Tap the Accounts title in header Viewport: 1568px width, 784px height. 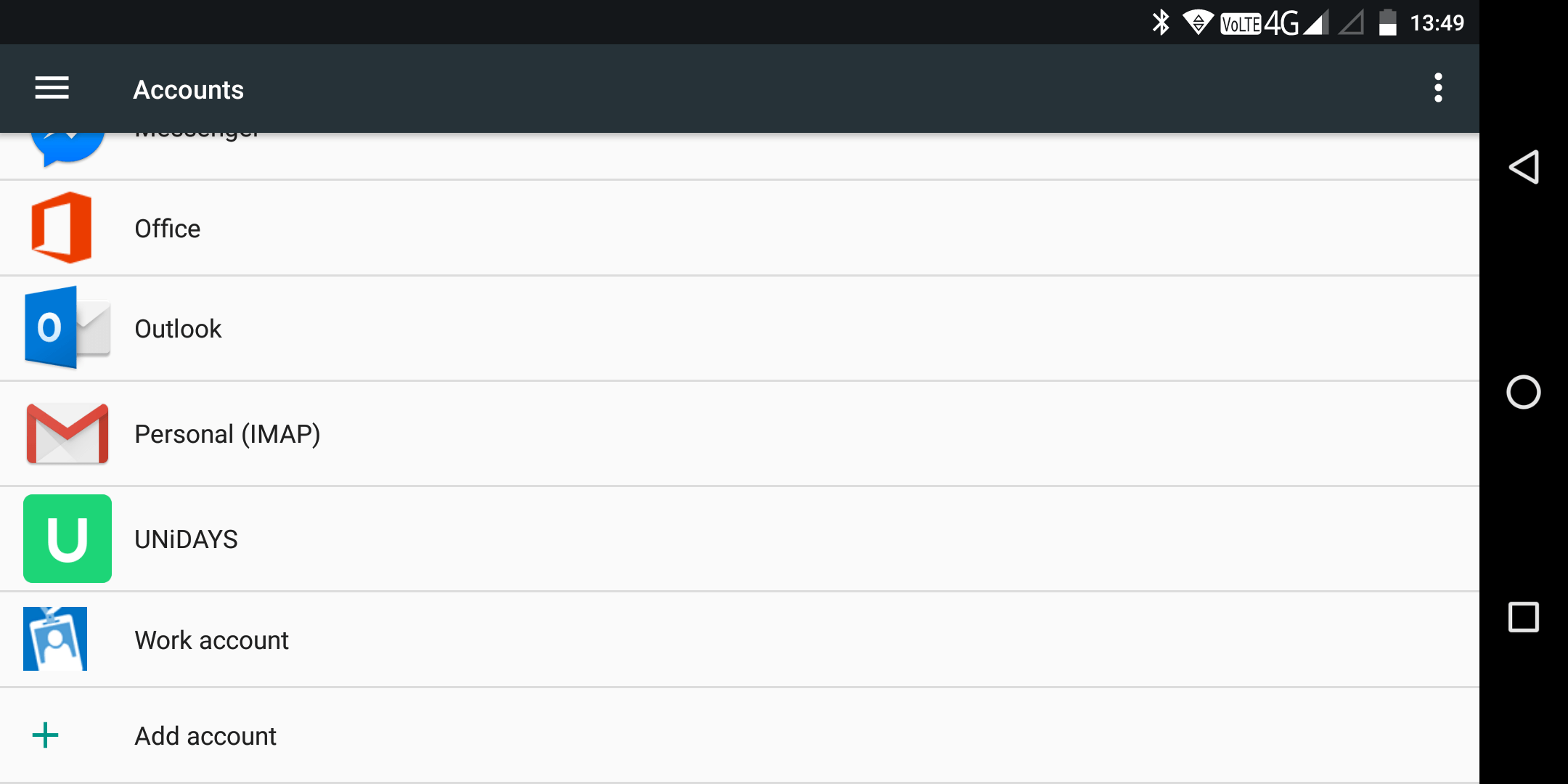[x=189, y=89]
